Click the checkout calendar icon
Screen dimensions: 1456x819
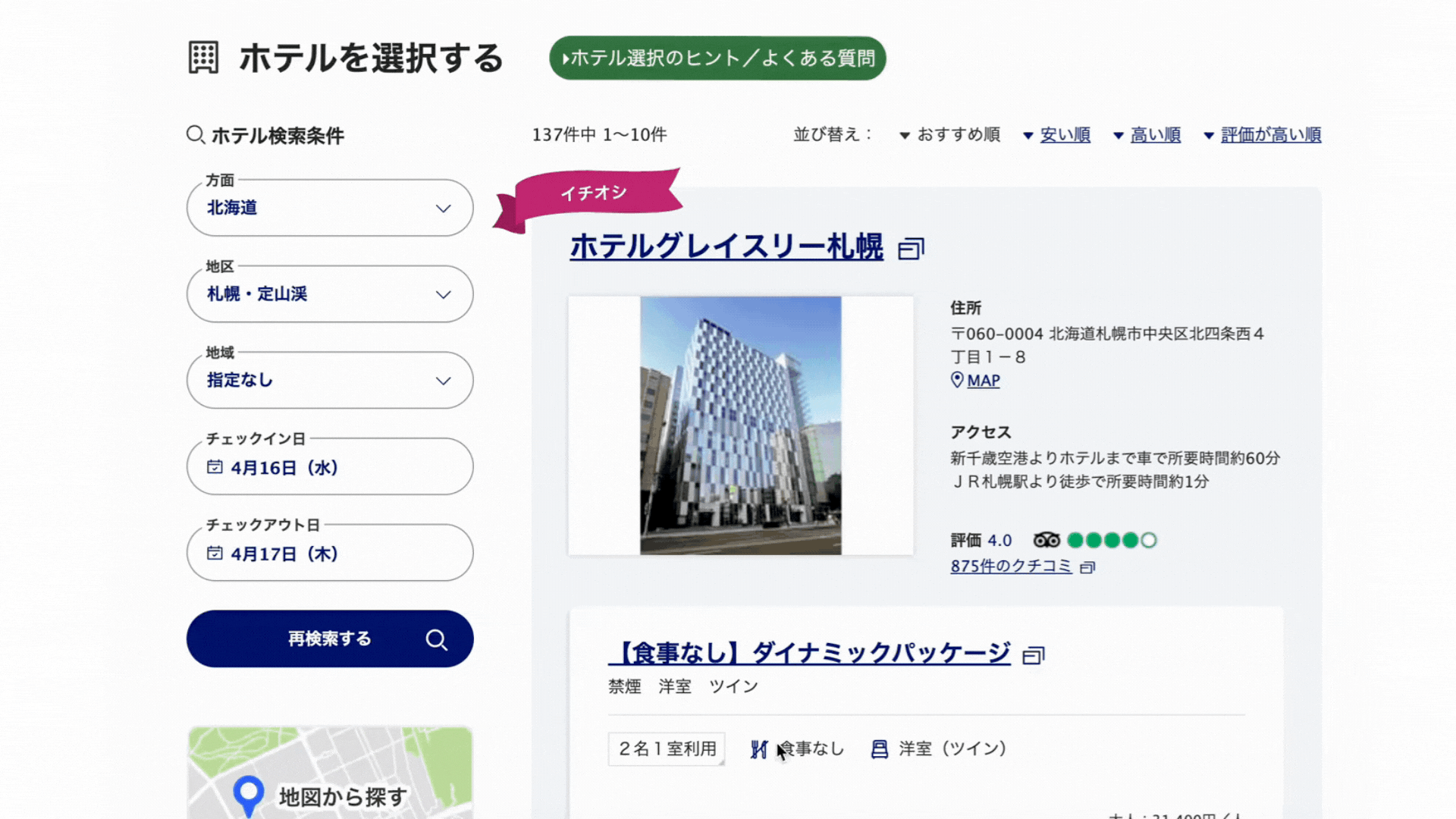[x=215, y=554]
